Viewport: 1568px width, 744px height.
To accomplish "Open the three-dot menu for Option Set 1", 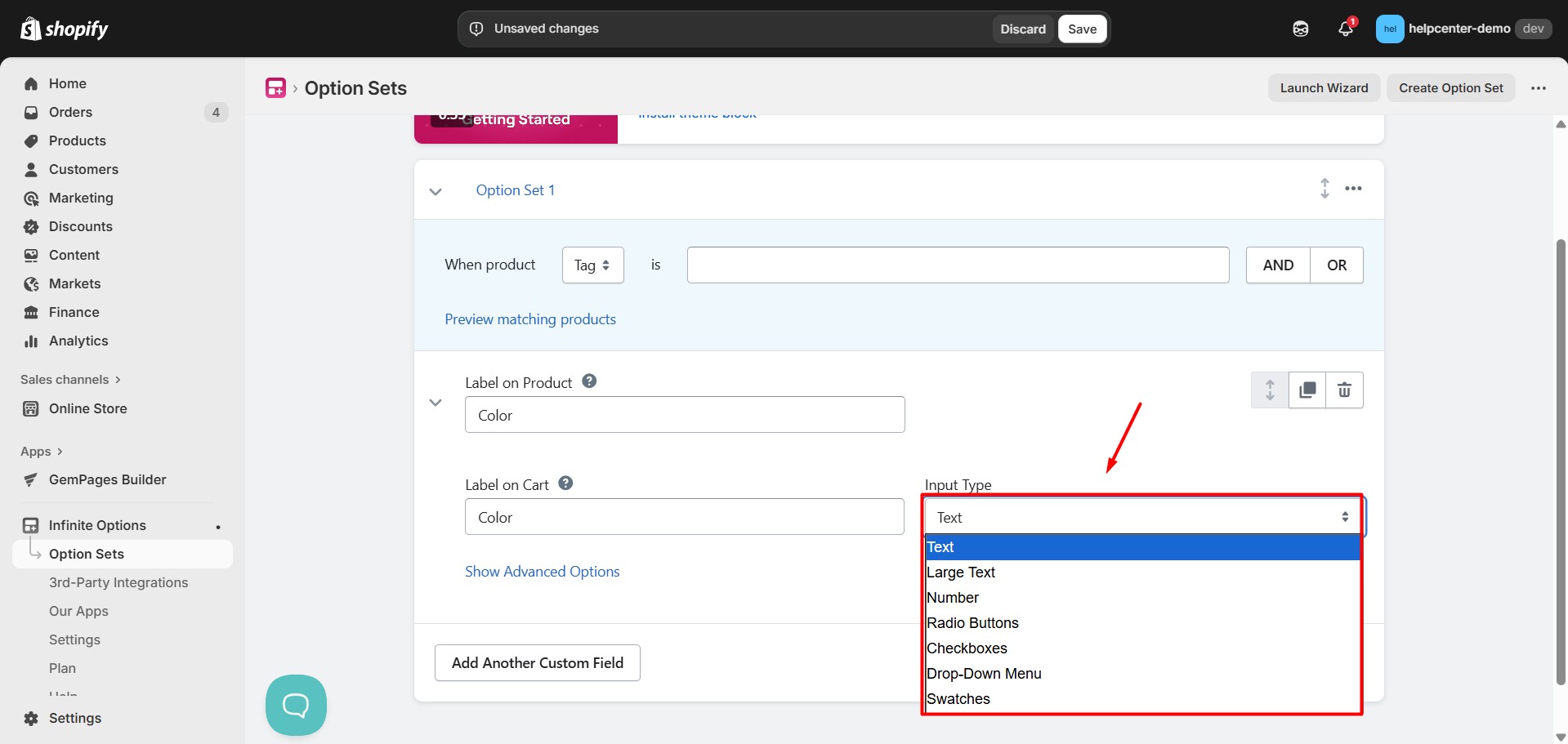I will [1354, 189].
